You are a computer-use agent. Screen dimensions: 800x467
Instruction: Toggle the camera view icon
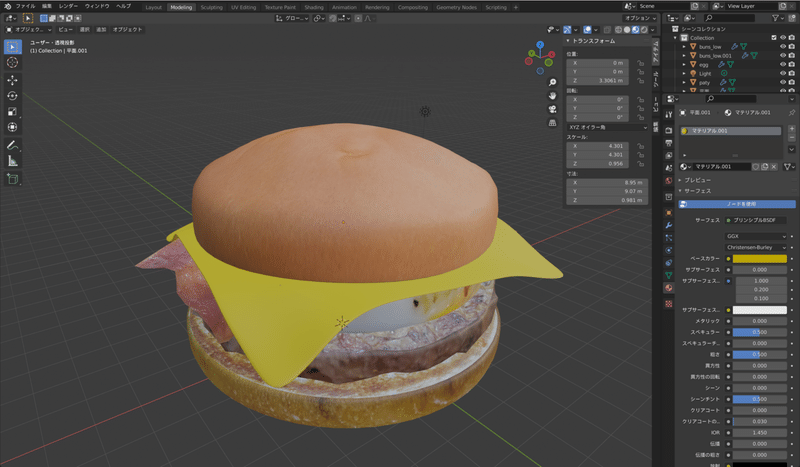(552, 109)
